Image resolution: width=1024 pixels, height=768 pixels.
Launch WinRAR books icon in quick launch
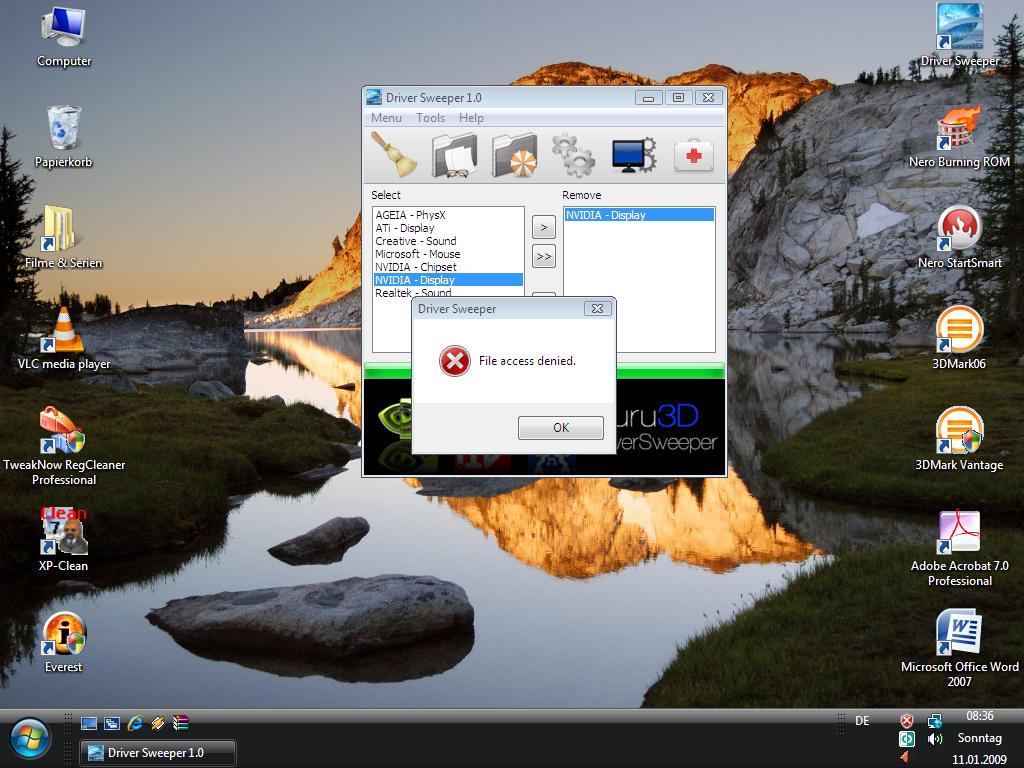[x=181, y=723]
